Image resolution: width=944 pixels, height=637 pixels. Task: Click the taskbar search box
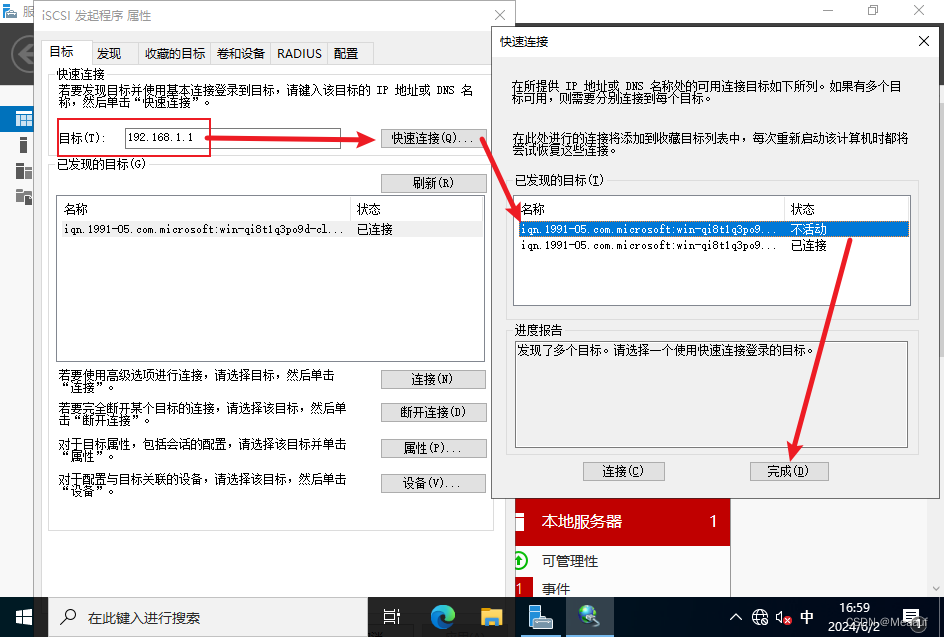click(208, 617)
